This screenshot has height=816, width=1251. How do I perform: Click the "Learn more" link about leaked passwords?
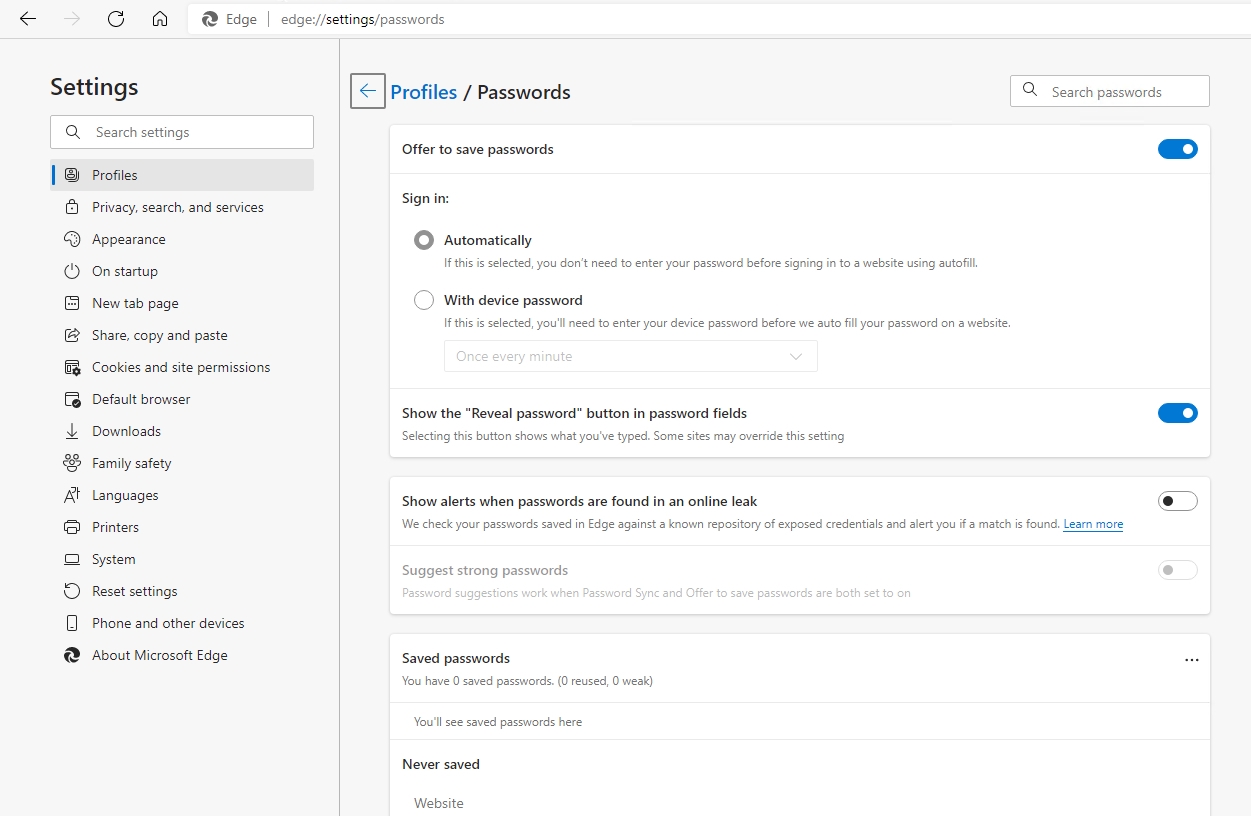pos(1092,523)
